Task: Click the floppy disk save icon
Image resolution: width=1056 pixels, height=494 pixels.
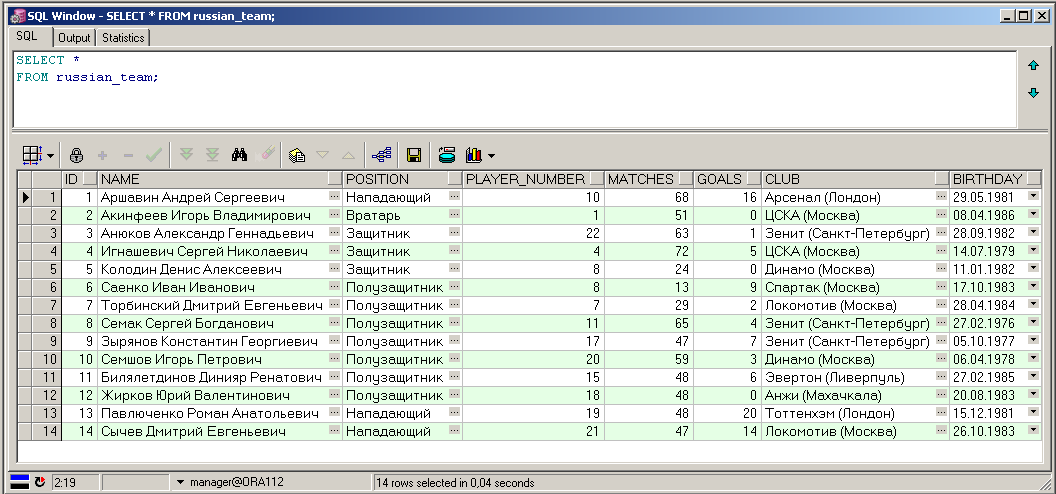Action: (413, 155)
